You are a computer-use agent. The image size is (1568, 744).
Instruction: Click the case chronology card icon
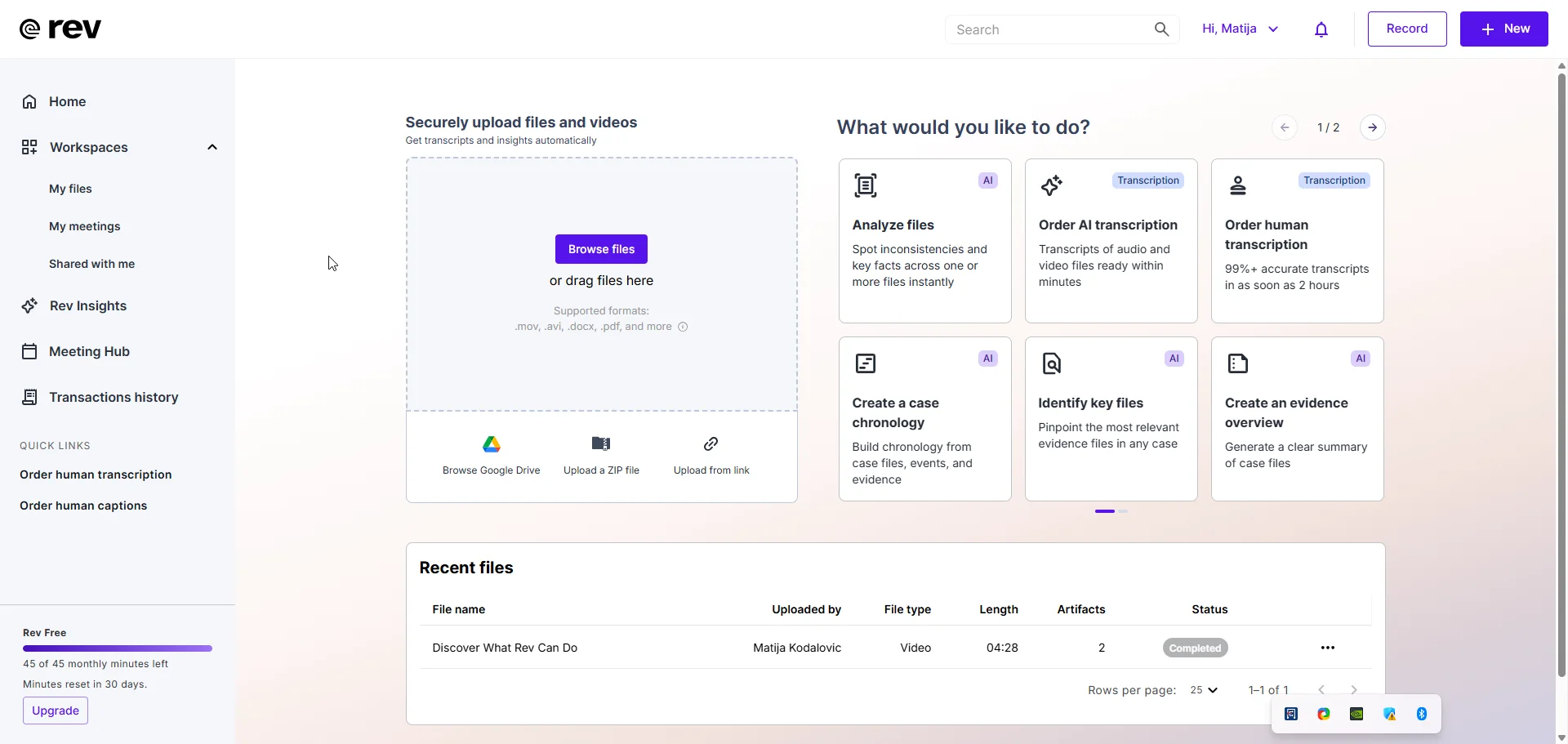tap(866, 363)
